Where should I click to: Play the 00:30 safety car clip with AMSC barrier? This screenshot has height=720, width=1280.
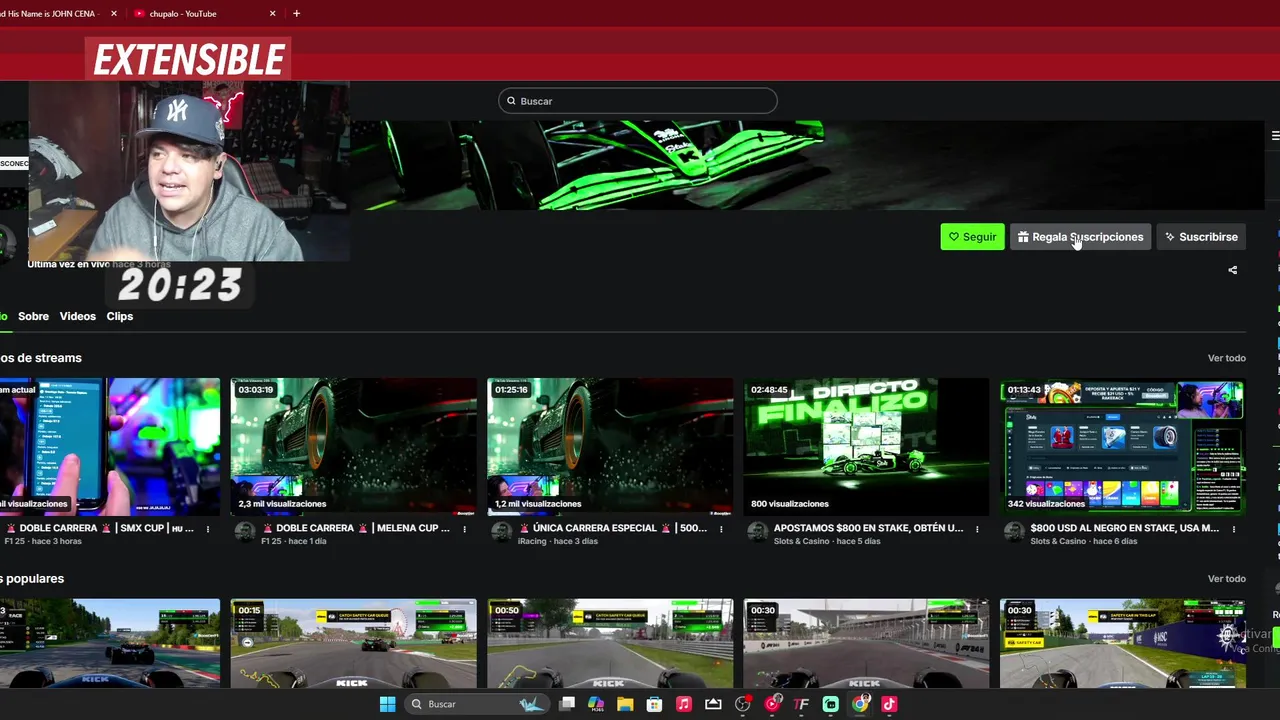(1123, 644)
